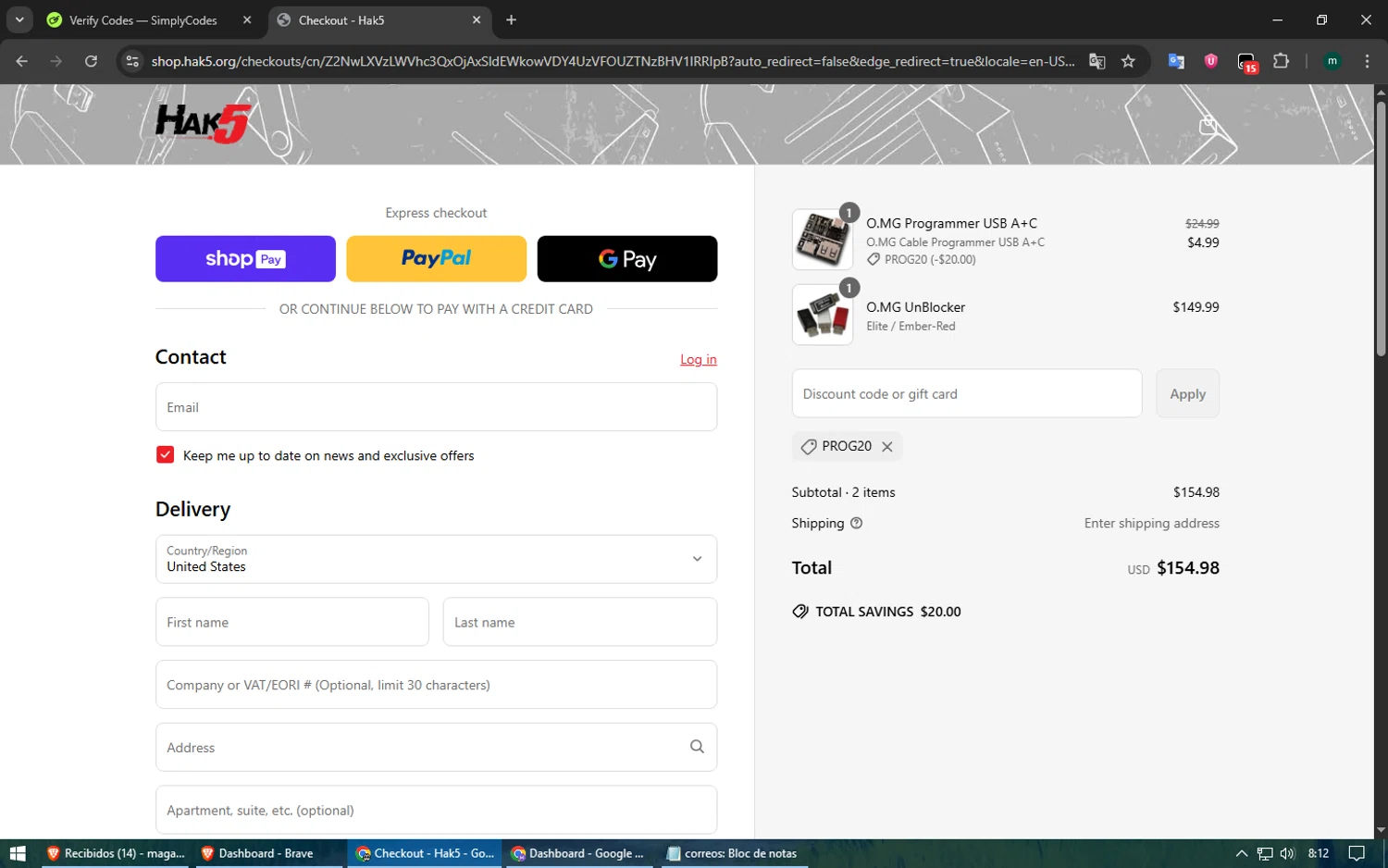Click Discount code or gift card field
This screenshot has width=1388, height=868.
(x=967, y=393)
